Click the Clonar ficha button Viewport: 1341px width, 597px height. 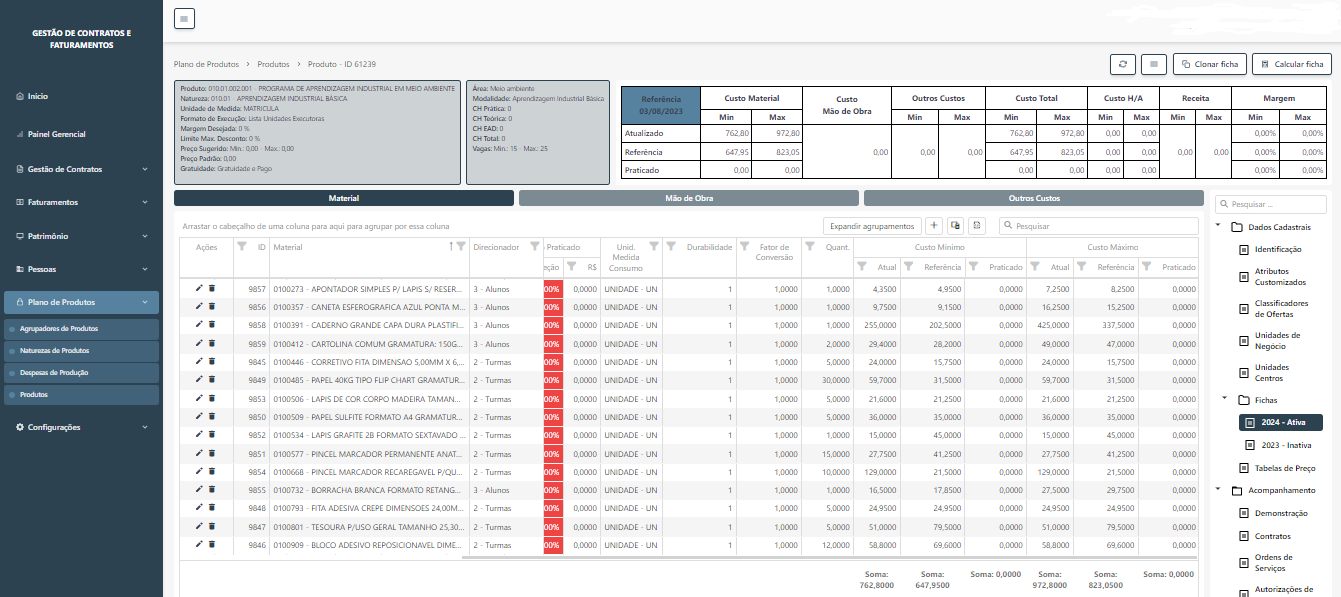[1209, 64]
